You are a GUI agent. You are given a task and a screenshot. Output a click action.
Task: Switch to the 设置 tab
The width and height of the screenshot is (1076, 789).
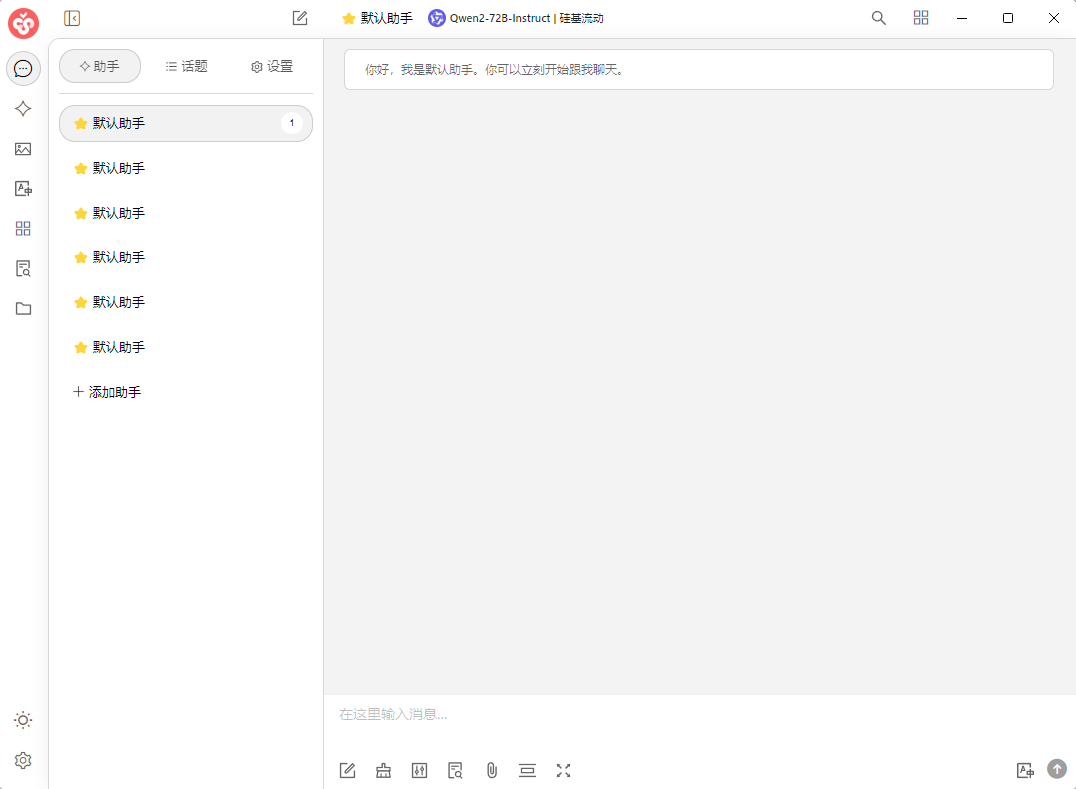tap(272, 66)
